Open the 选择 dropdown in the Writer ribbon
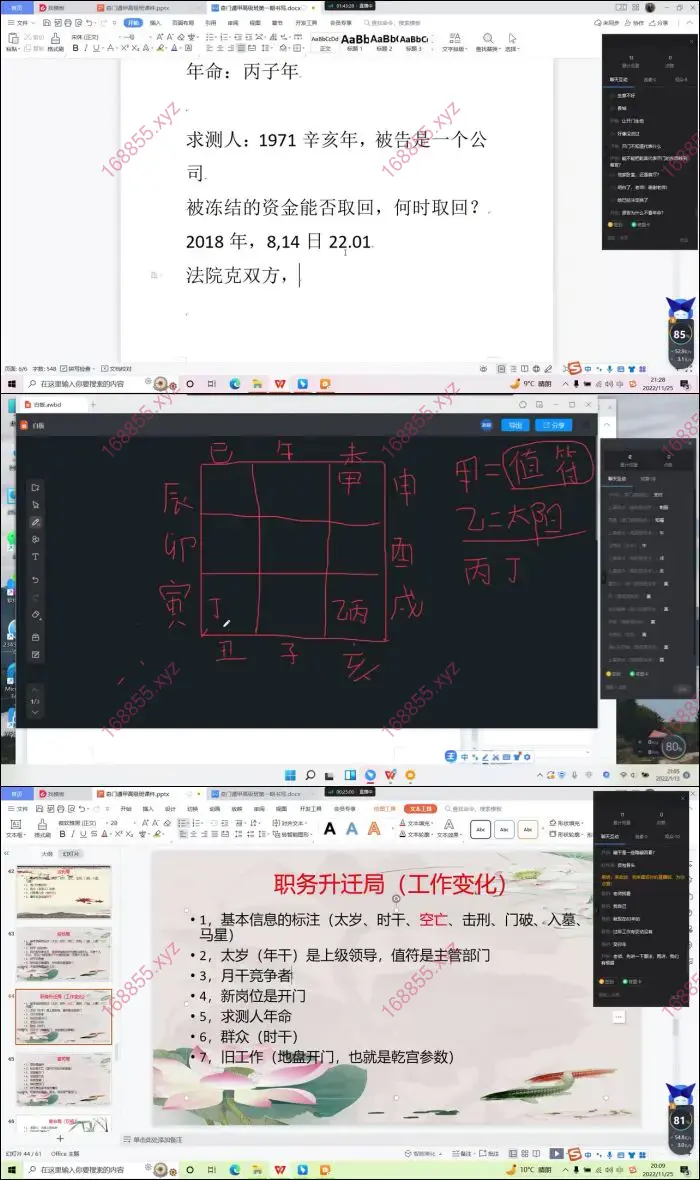Image resolution: width=700 pixels, height=1180 pixels. [512, 42]
